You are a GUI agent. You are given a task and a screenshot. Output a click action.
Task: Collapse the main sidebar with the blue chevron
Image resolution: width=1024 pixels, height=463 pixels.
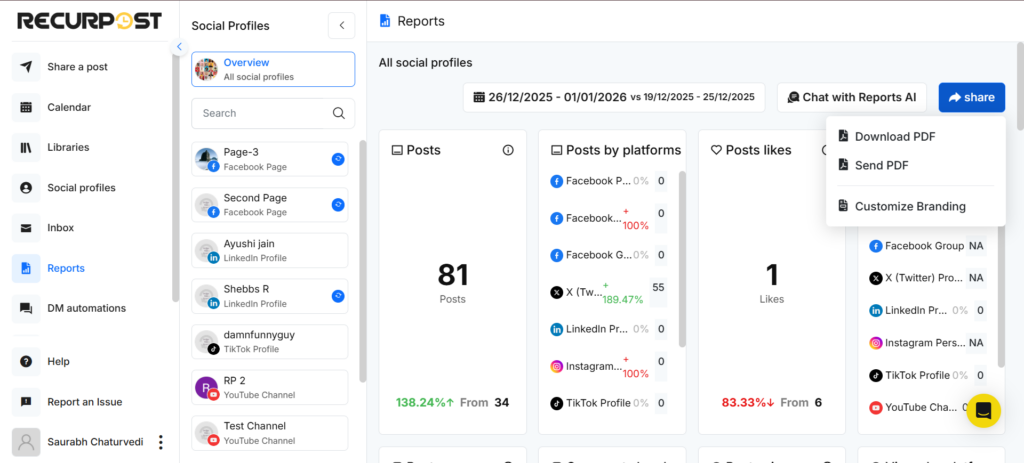pos(179,47)
